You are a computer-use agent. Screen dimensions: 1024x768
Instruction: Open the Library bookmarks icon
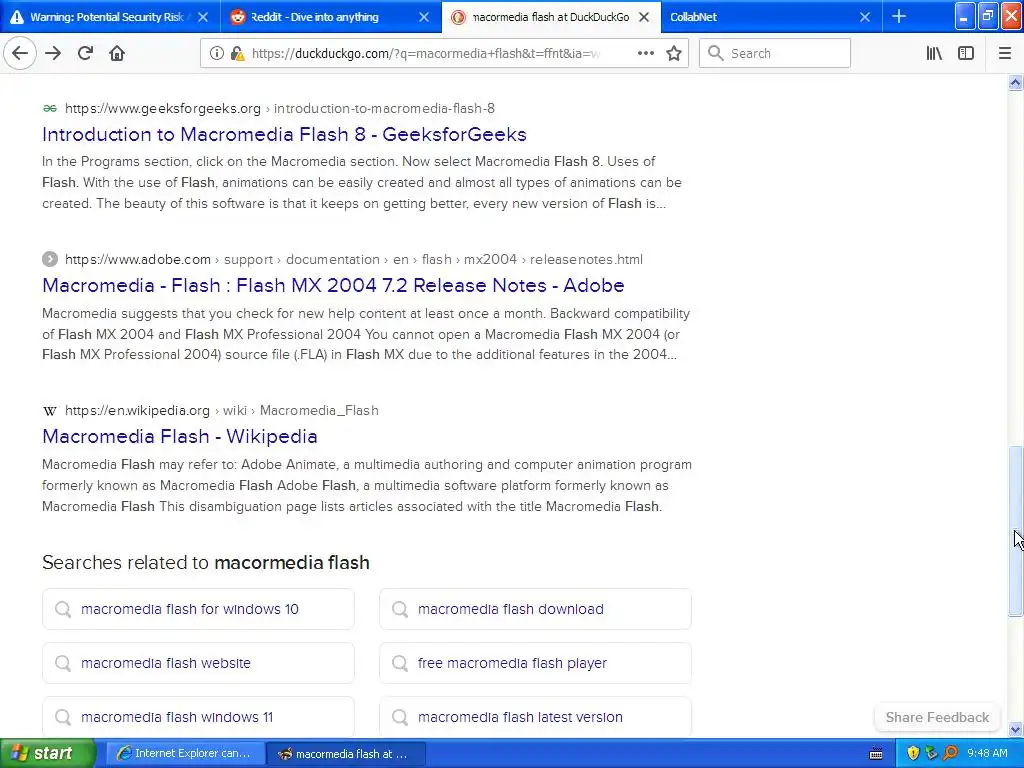coord(934,54)
